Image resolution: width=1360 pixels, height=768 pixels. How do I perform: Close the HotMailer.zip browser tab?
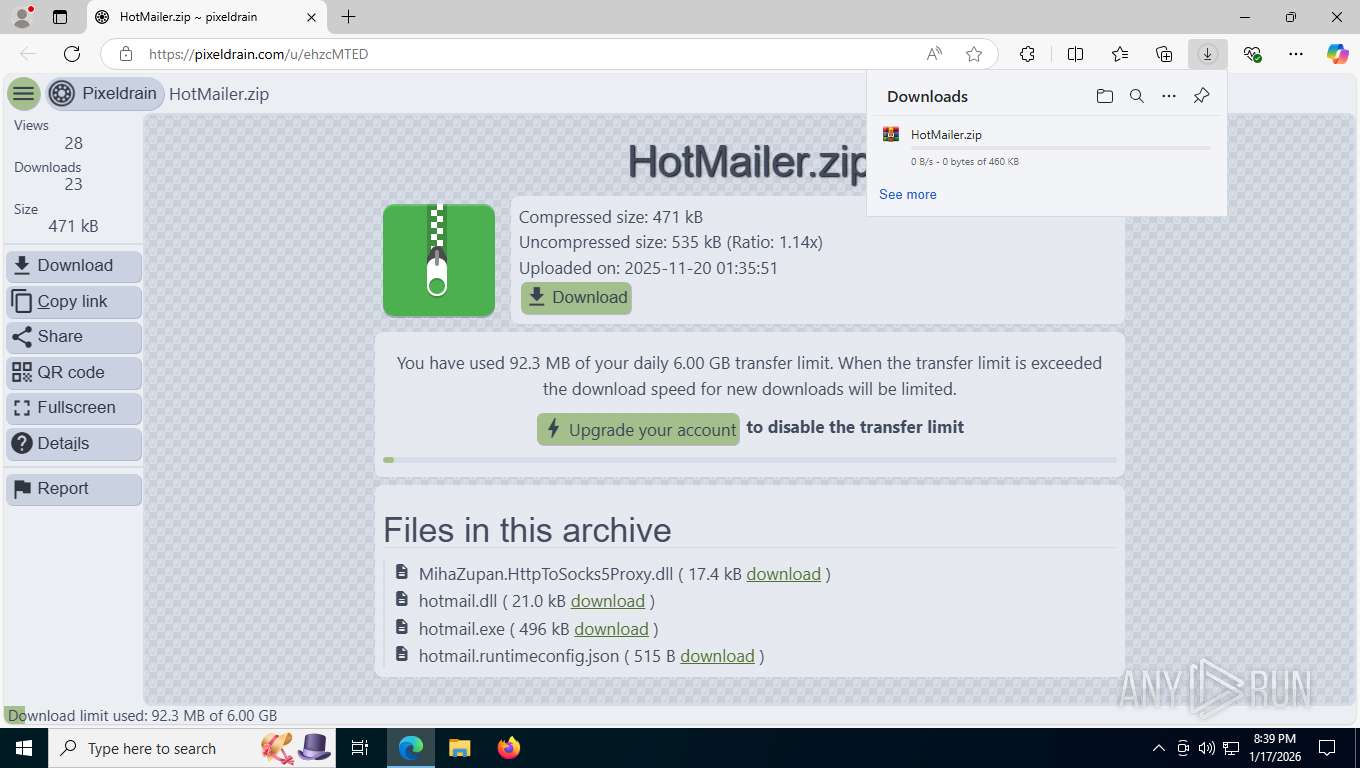pyautogui.click(x=311, y=17)
